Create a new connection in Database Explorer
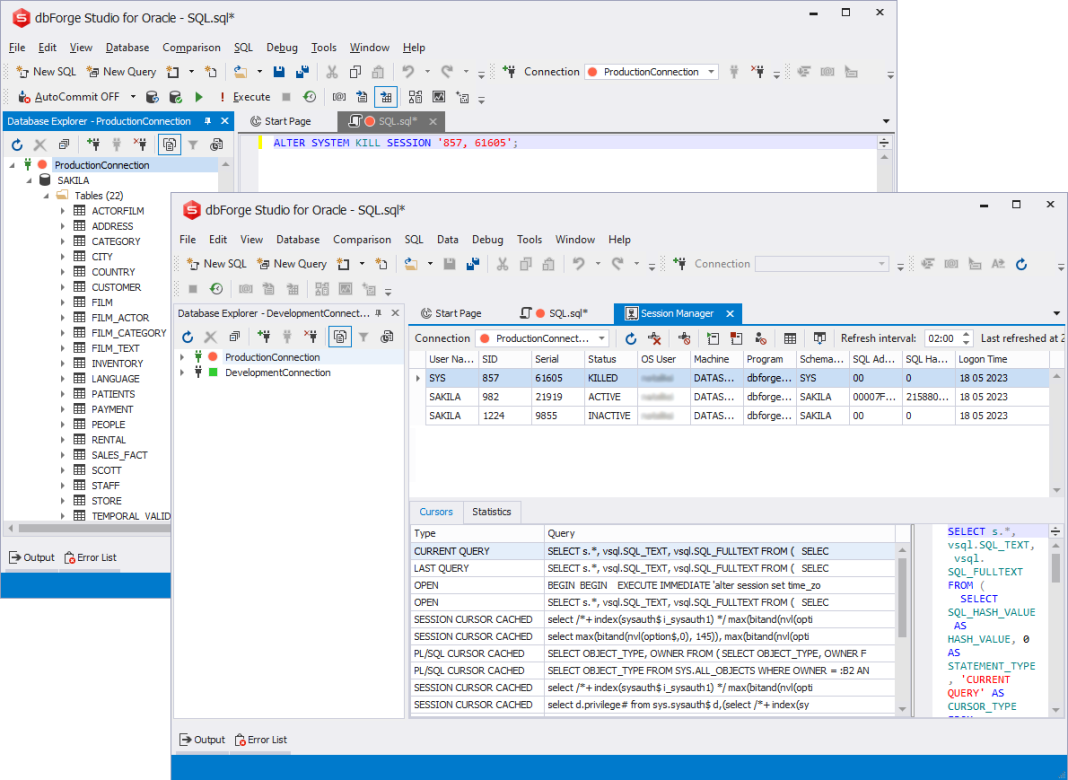The image size is (1068, 780). click(265, 337)
